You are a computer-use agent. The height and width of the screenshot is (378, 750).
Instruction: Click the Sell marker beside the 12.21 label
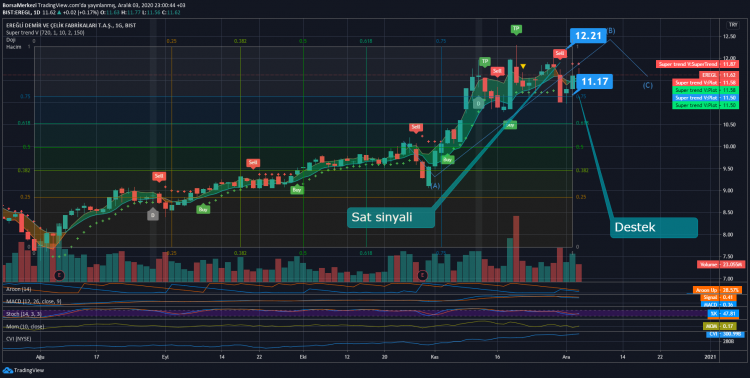(x=560, y=54)
